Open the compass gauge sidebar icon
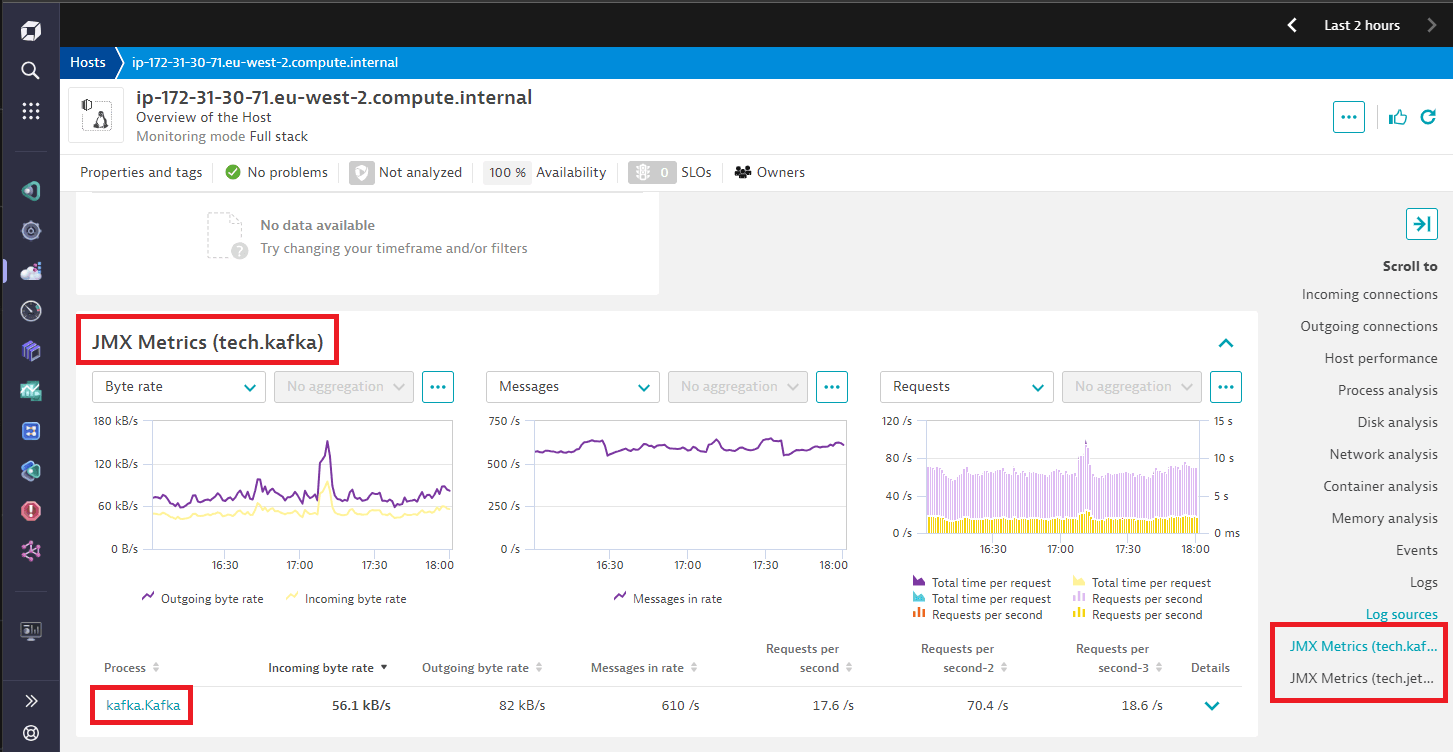Screen dimensions: 1453x752 point(30,311)
